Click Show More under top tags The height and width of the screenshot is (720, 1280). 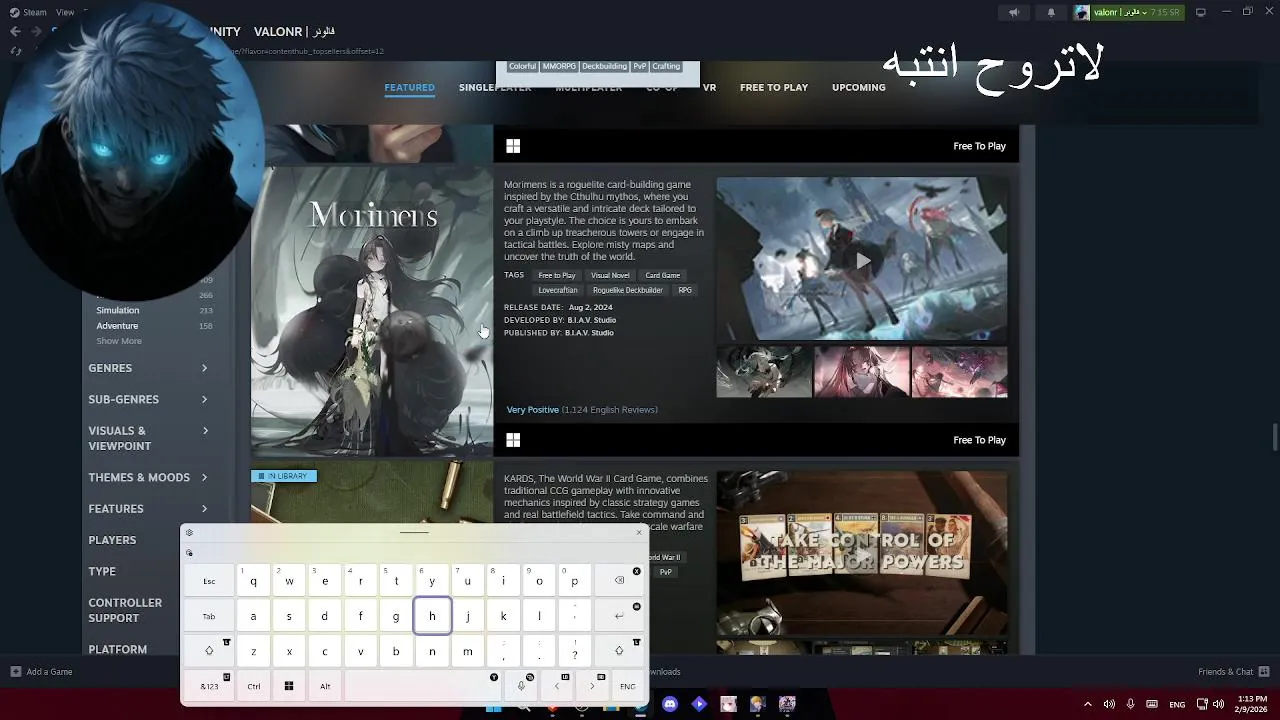[119, 341]
